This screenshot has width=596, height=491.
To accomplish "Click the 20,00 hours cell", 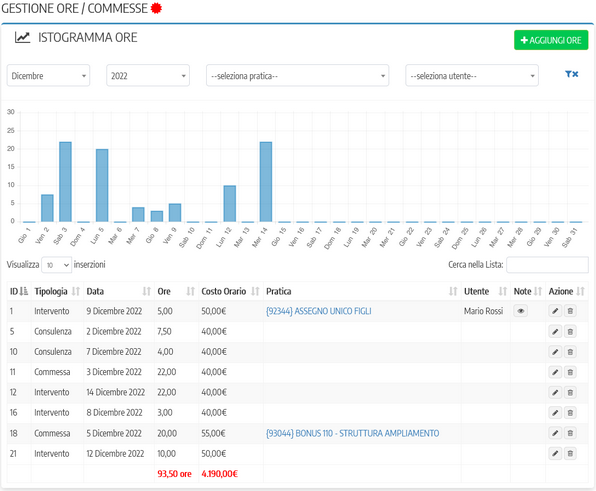I will 167,433.
